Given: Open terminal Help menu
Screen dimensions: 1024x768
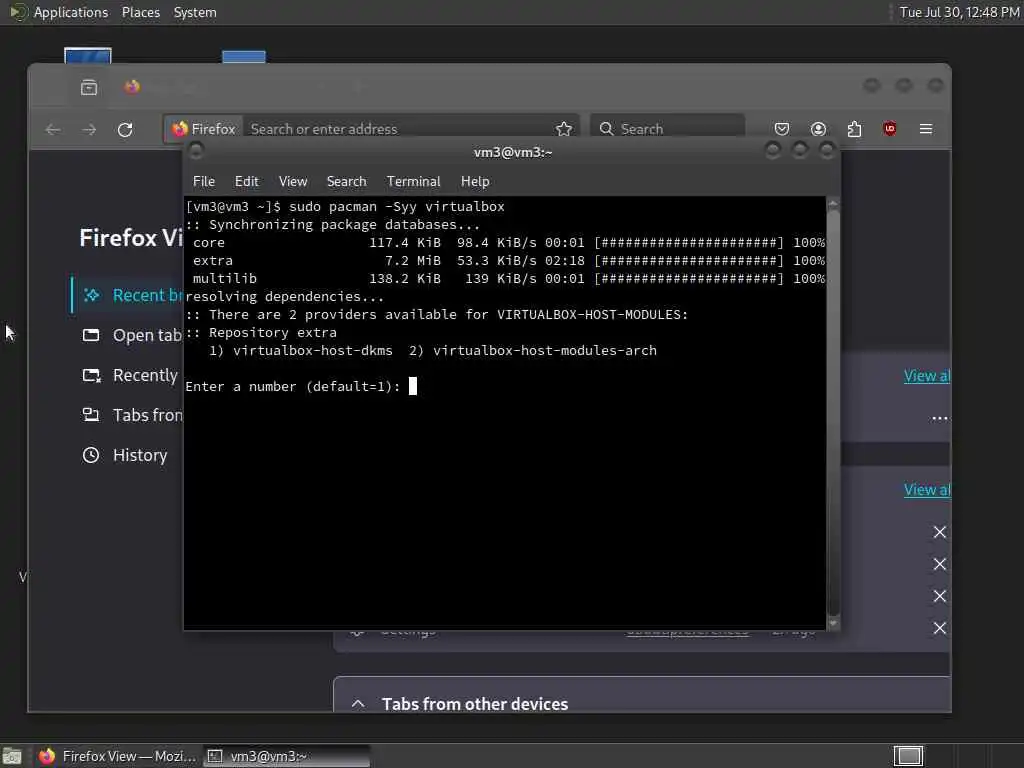Looking at the screenshot, I should click(475, 182).
